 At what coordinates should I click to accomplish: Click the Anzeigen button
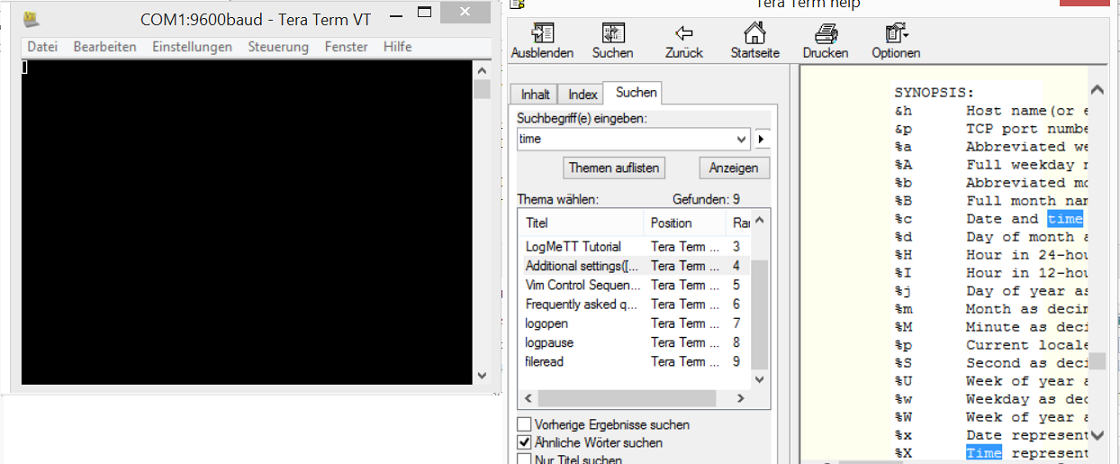734,168
